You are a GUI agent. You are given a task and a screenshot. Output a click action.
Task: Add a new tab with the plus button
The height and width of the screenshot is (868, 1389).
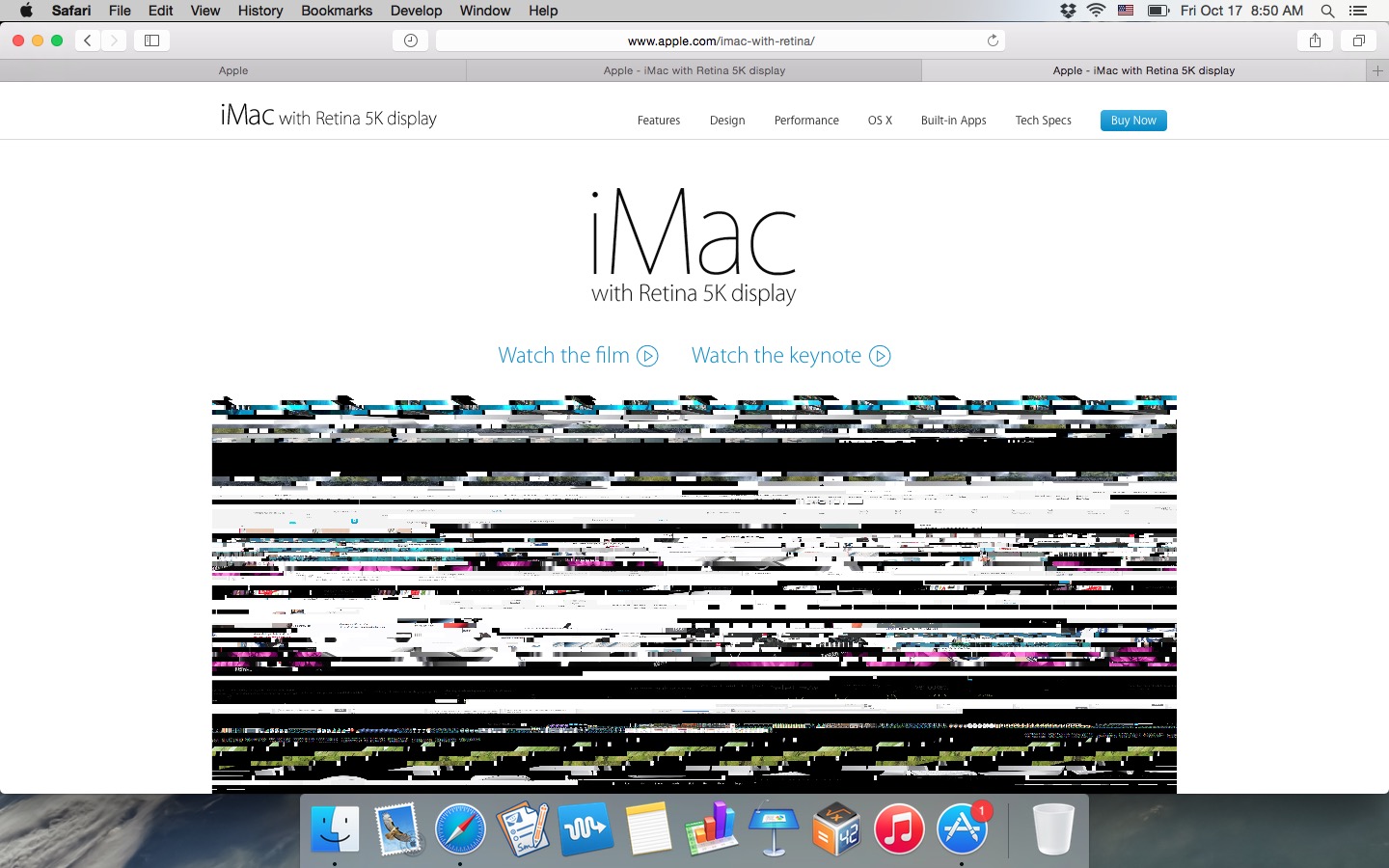point(1377,70)
